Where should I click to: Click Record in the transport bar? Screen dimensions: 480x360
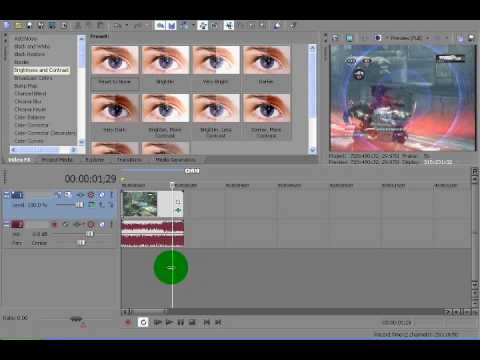click(128, 322)
